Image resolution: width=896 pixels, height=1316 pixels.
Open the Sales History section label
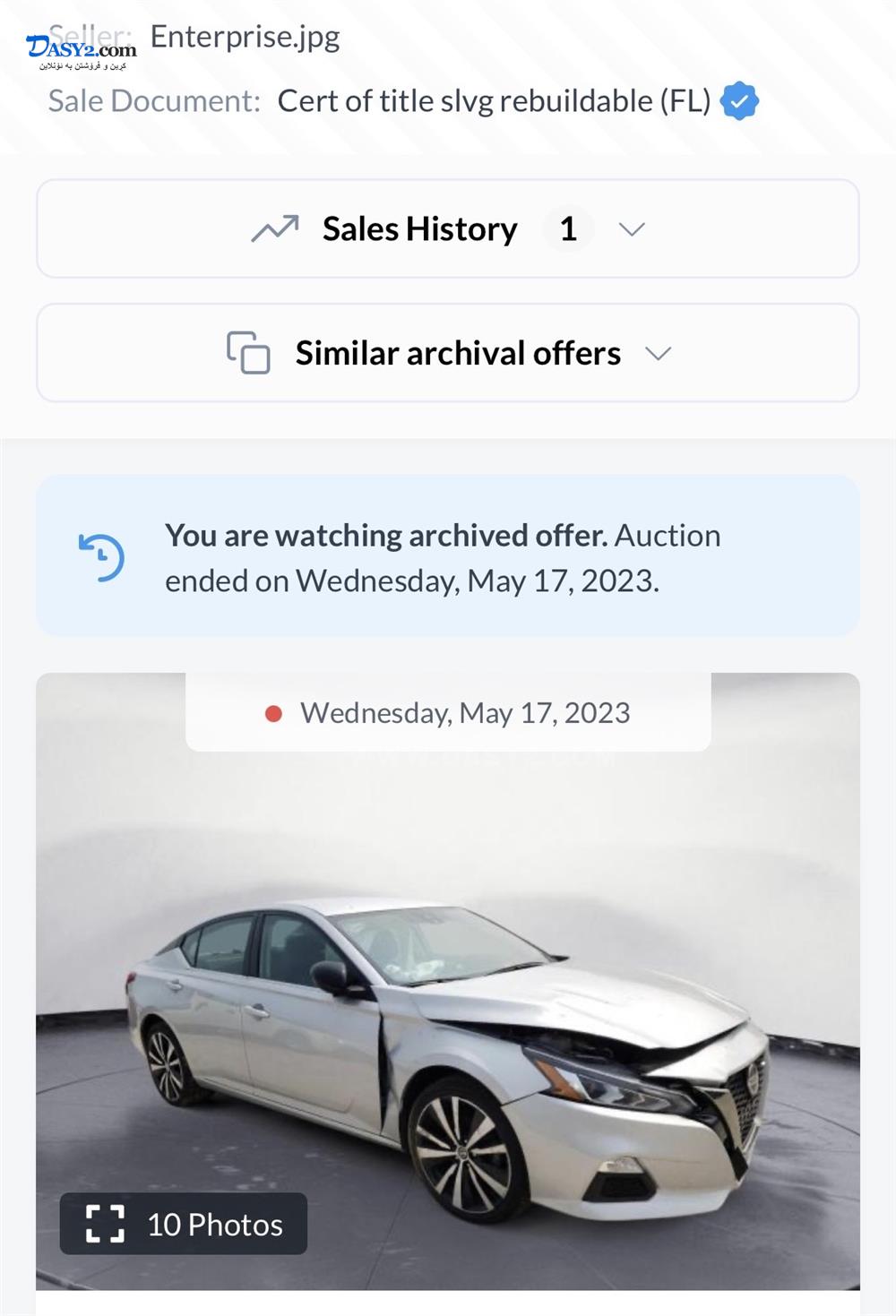tap(419, 229)
